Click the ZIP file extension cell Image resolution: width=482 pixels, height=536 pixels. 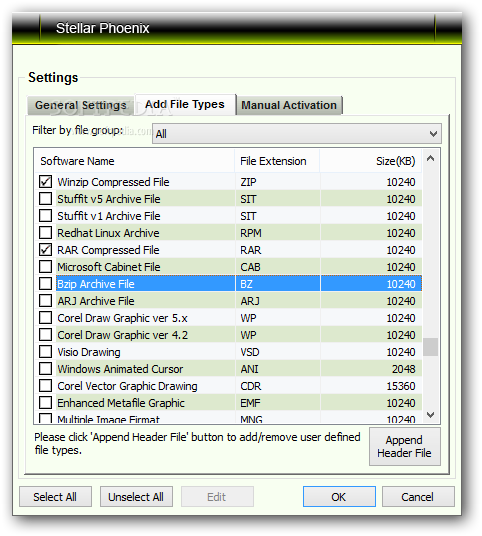(x=248, y=182)
